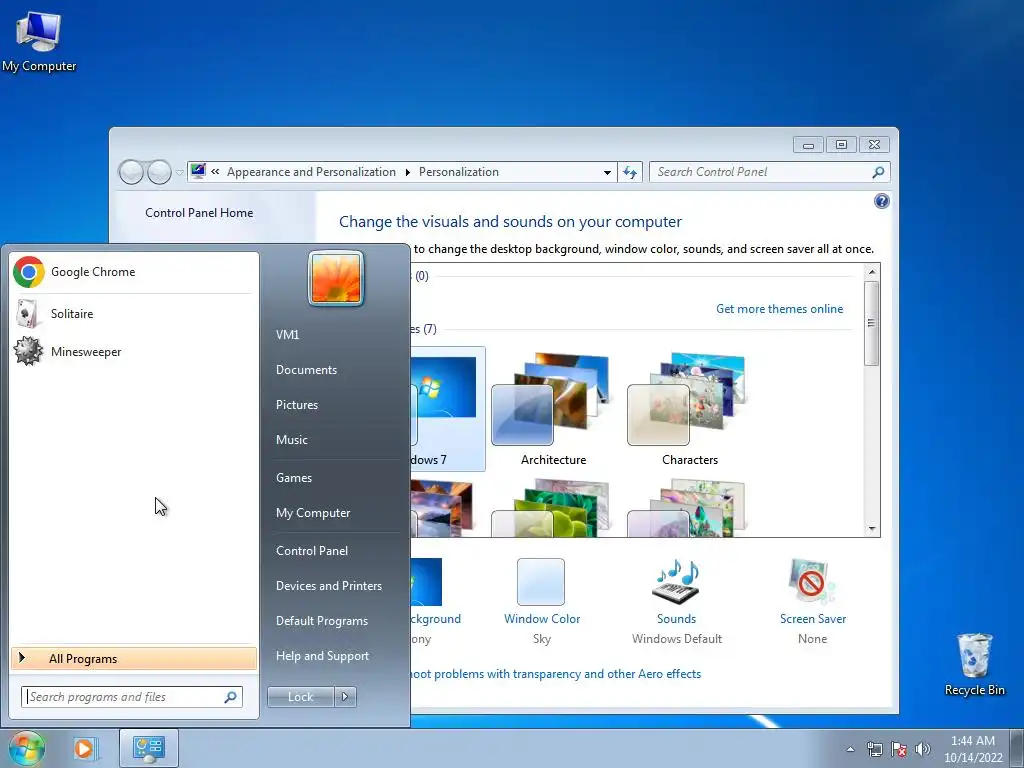Open the Screen Saver settings icon
The width and height of the screenshot is (1024, 768).
click(x=812, y=582)
